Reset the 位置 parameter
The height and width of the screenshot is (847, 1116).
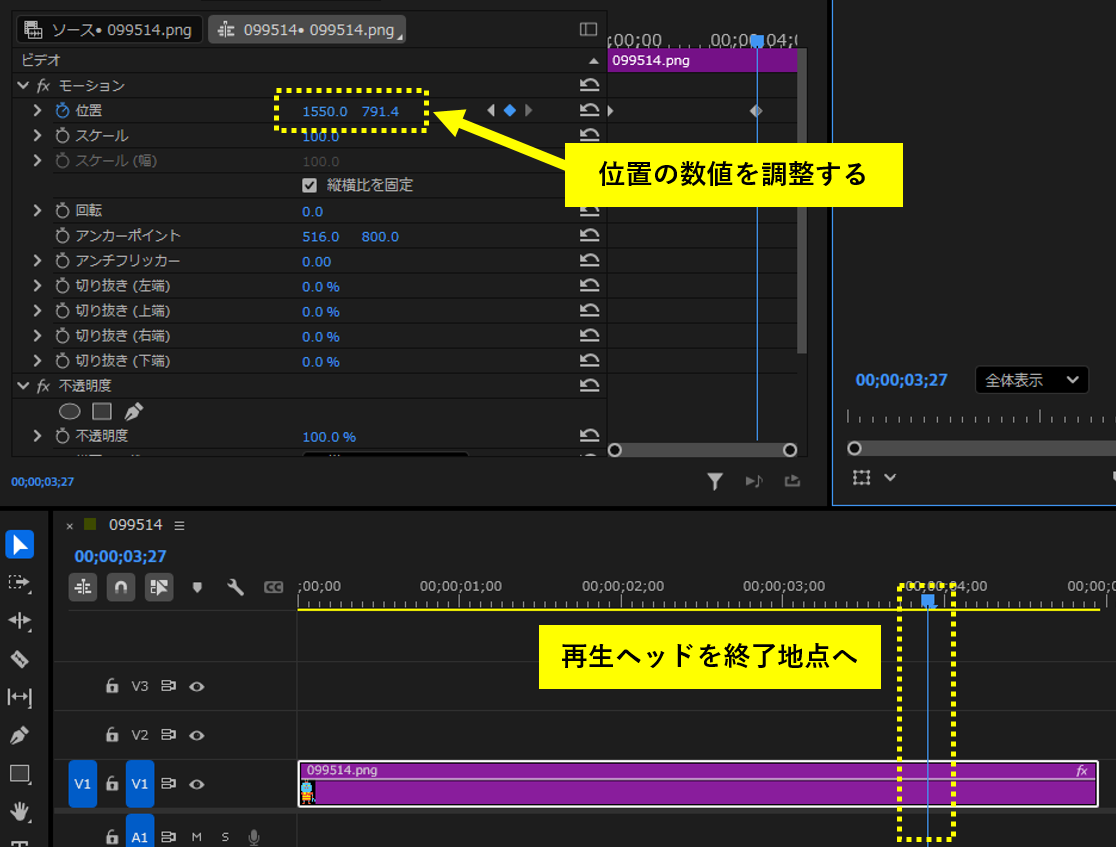[x=589, y=111]
